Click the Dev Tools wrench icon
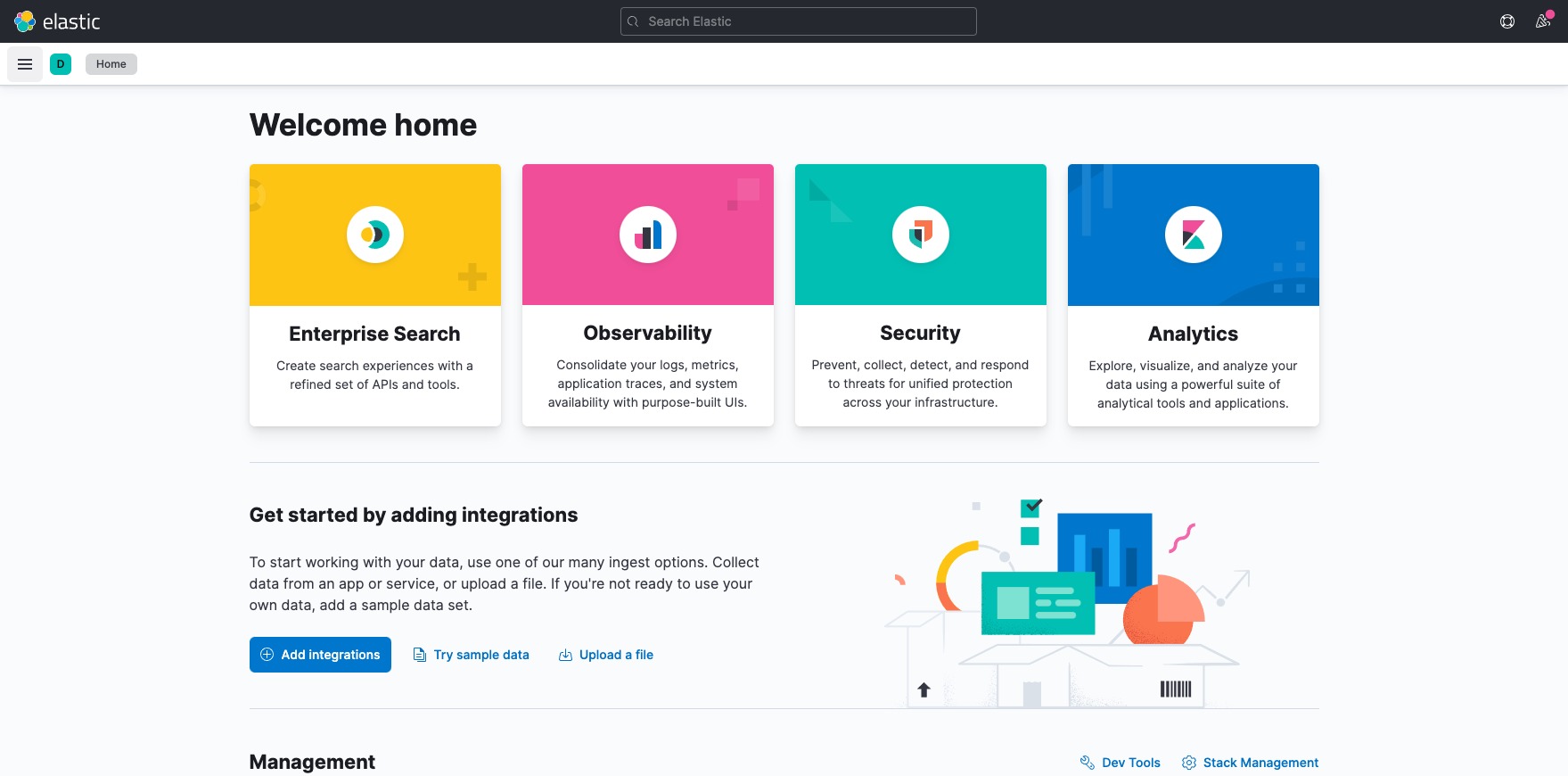1568x776 pixels. pos(1088,763)
